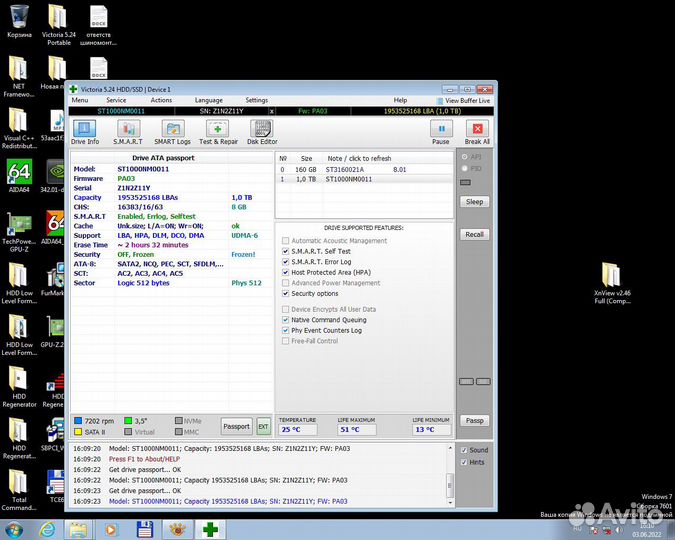The height and width of the screenshot is (540, 675).
Task: Open the FurMark desktop icon
Action: click(x=53, y=279)
